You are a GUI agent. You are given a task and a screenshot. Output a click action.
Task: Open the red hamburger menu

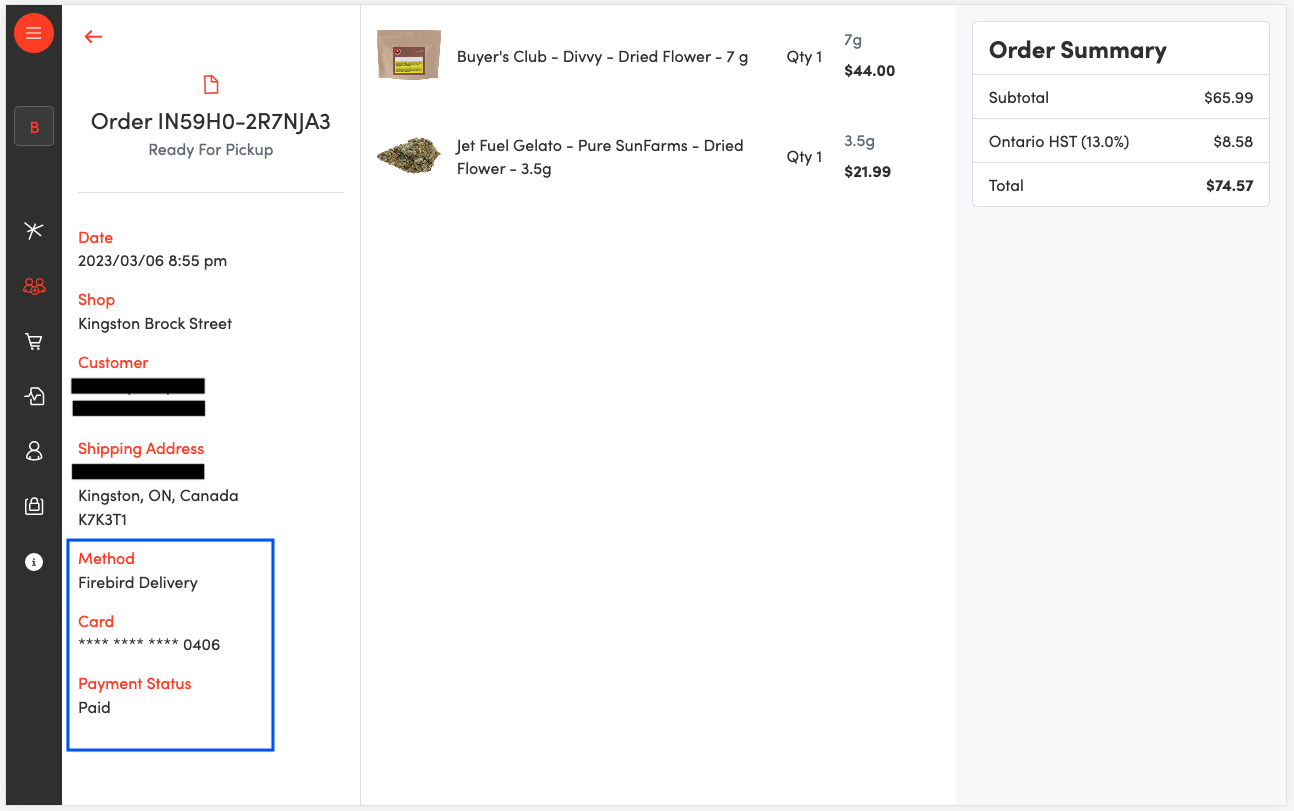[x=33, y=33]
